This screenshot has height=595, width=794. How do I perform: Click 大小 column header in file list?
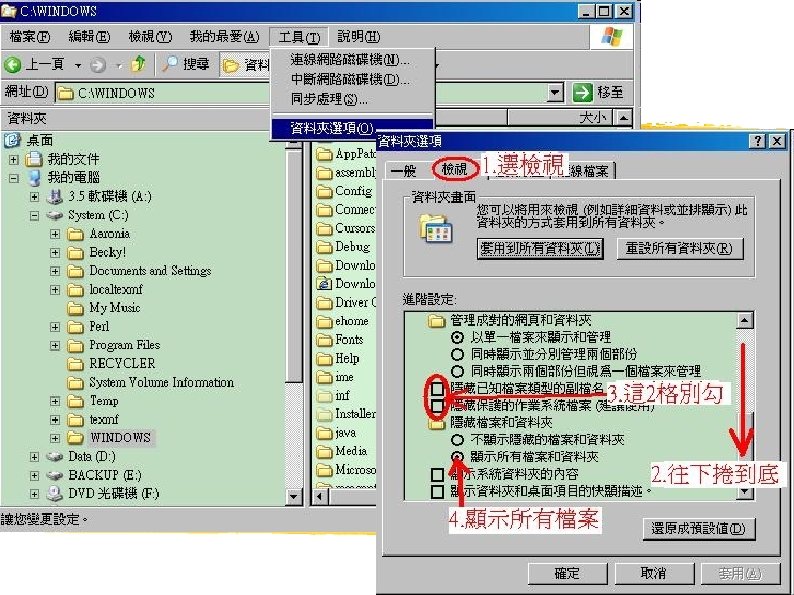(x=560, y=117)
